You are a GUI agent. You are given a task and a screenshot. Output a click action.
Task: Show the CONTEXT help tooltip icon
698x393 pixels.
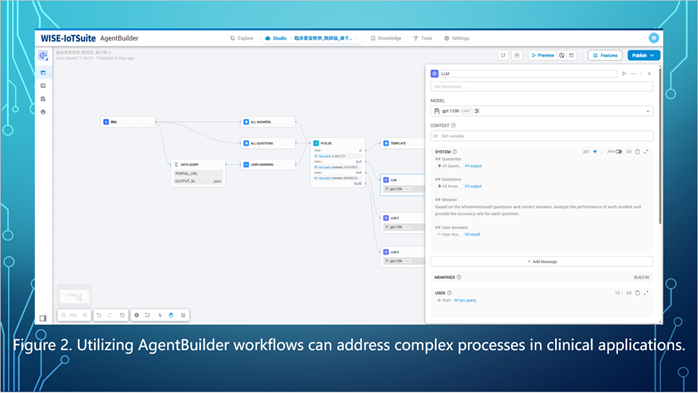pos(454,126)
